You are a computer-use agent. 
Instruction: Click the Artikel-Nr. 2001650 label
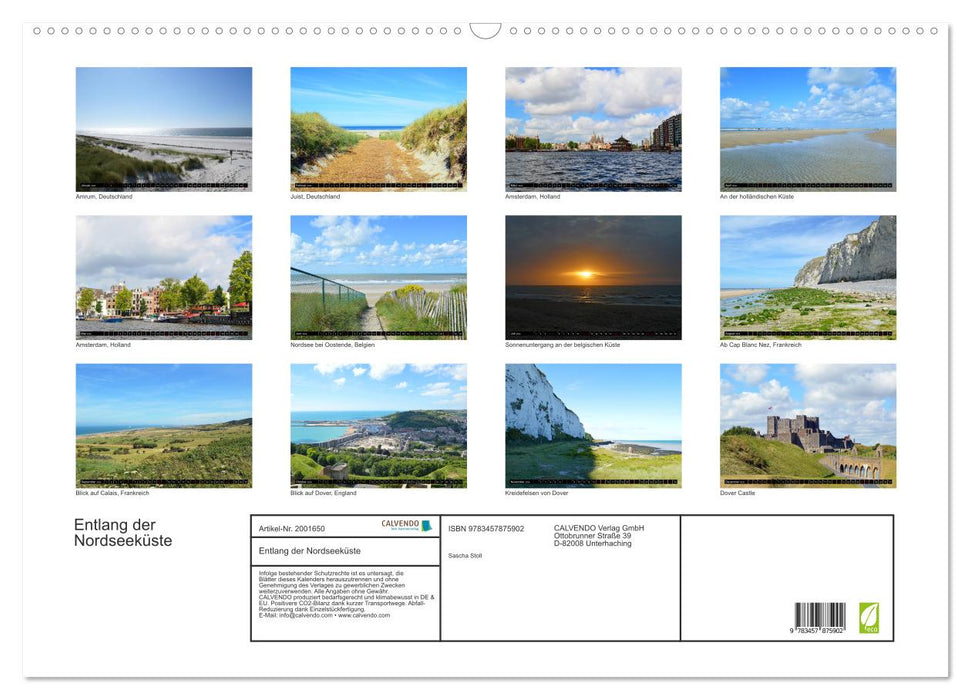[x=292, y=527]
